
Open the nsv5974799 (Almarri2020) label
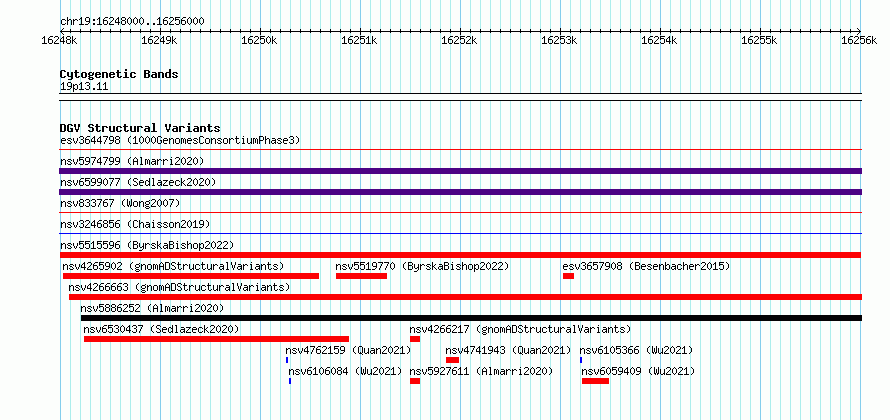pyautogui.click(x=132, y=161)
